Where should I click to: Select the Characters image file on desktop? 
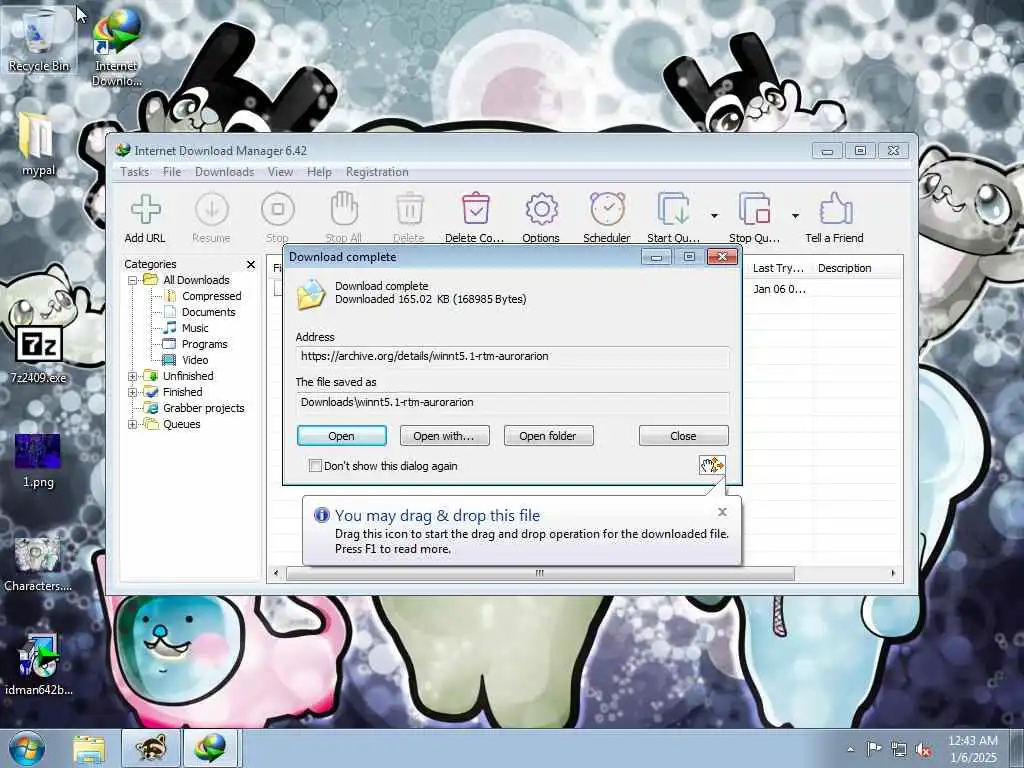pos(38,566)
